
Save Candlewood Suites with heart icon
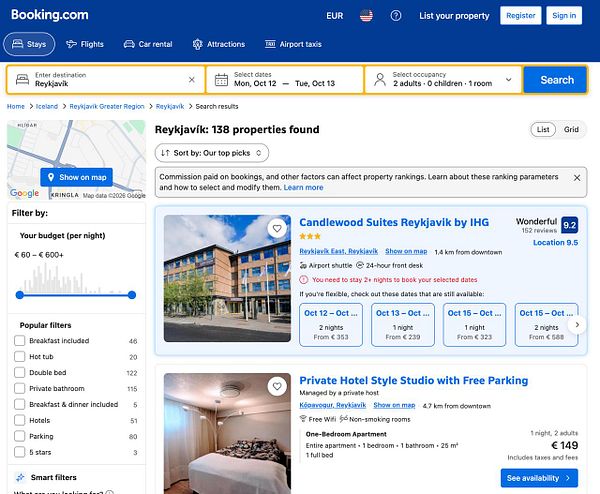277,228
